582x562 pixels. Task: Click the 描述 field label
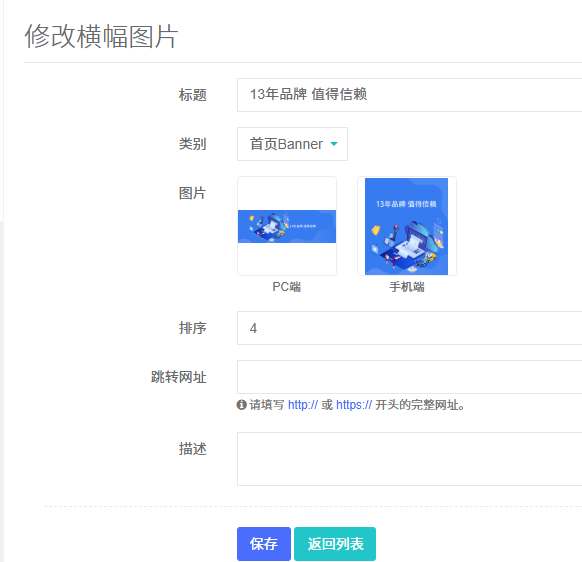[x=192, y=449]
